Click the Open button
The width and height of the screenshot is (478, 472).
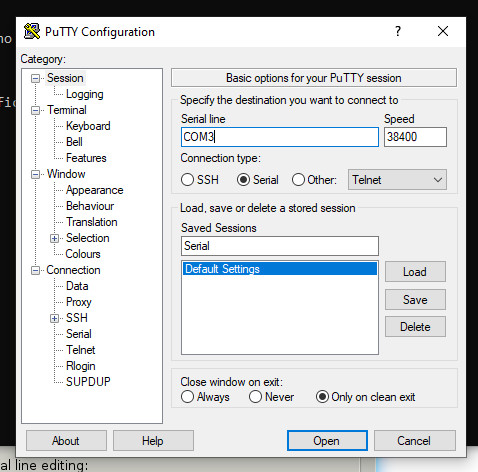(x=327, y=441)
